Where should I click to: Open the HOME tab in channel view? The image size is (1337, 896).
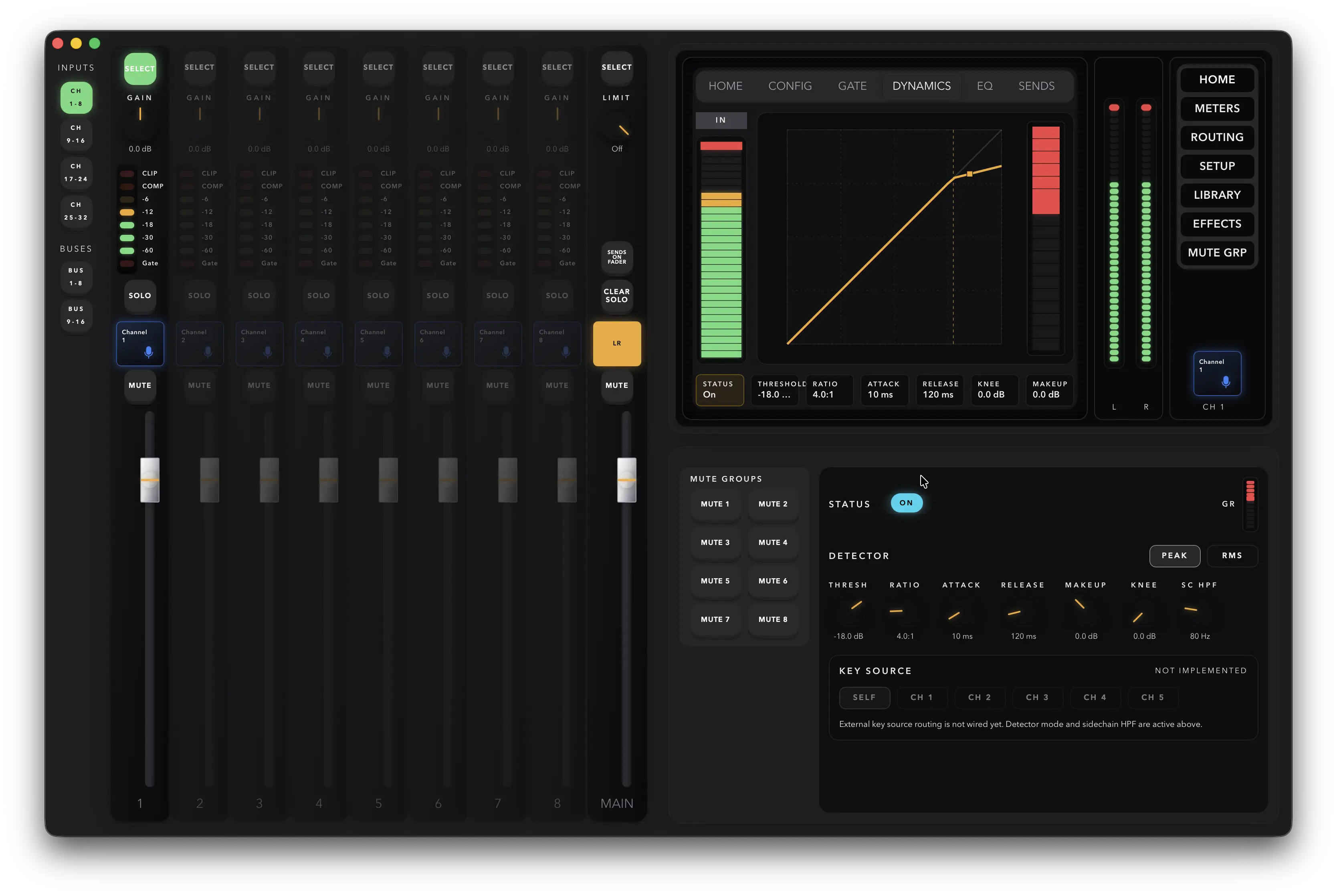[725, 86]
